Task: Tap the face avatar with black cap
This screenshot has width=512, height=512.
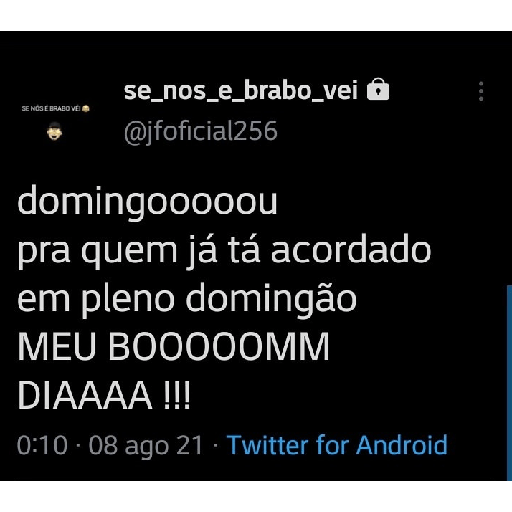Action: tap(55, 131)
